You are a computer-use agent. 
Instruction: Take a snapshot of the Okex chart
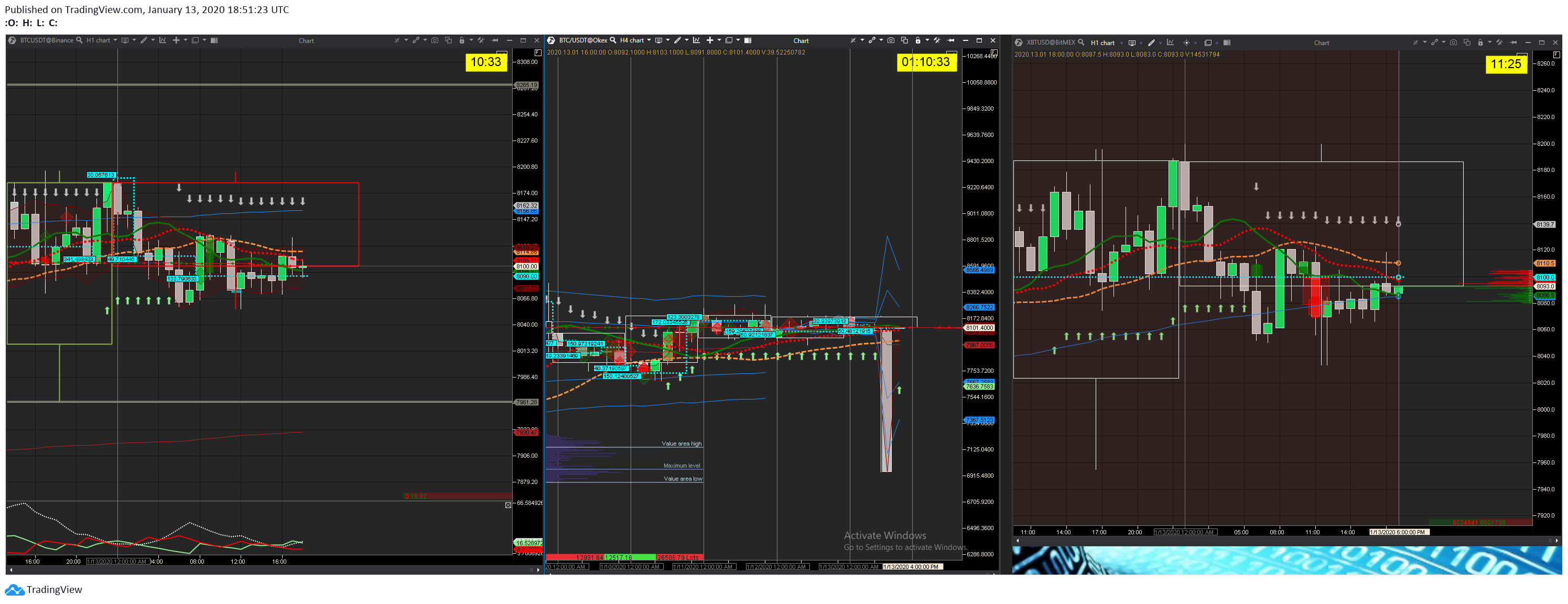click(x=891, y=40)
